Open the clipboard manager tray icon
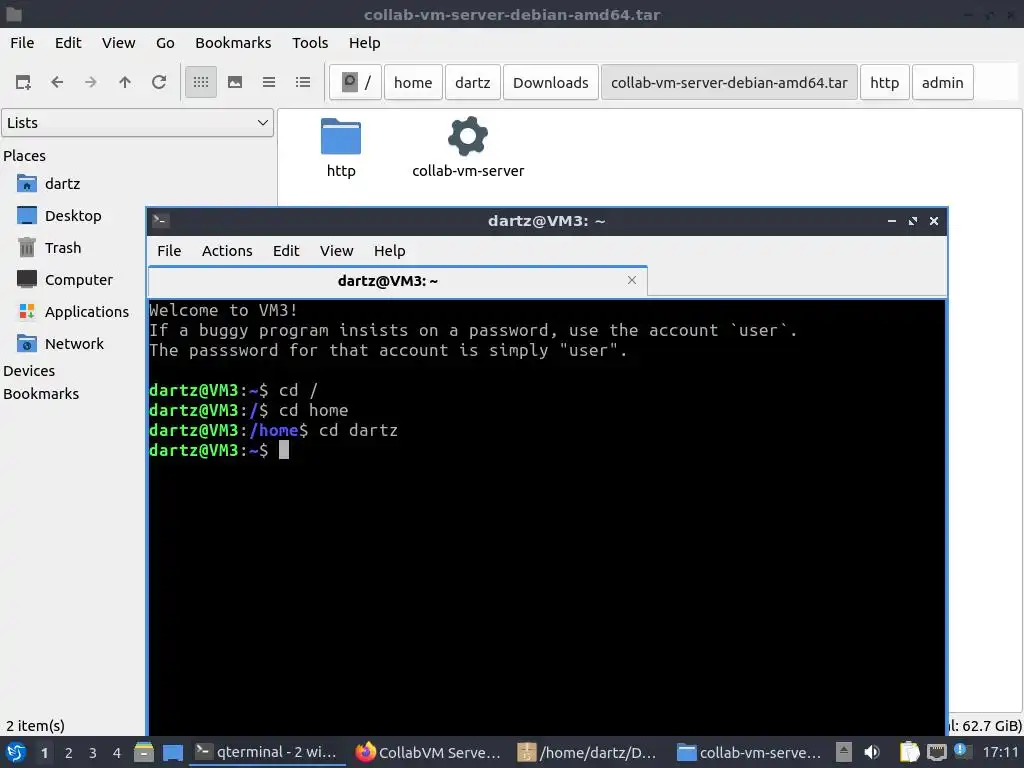1024x768 pixels. (x=909, y=752)
